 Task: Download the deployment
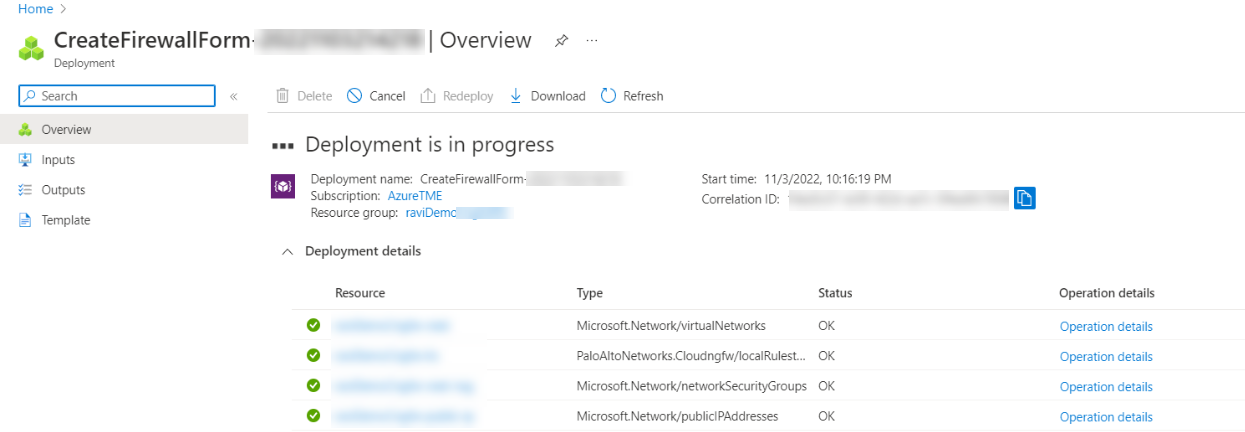[547, 96]
